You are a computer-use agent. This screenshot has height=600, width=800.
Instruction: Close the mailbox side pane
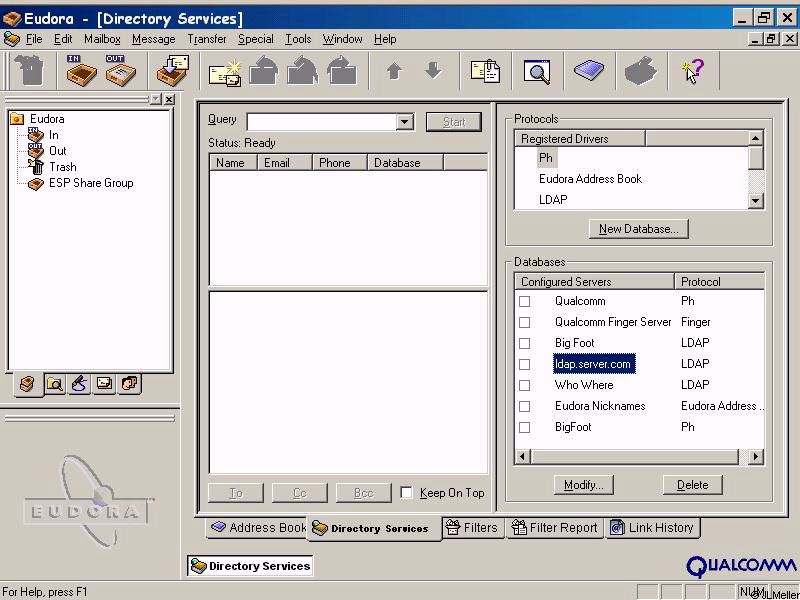pos(169,99)
